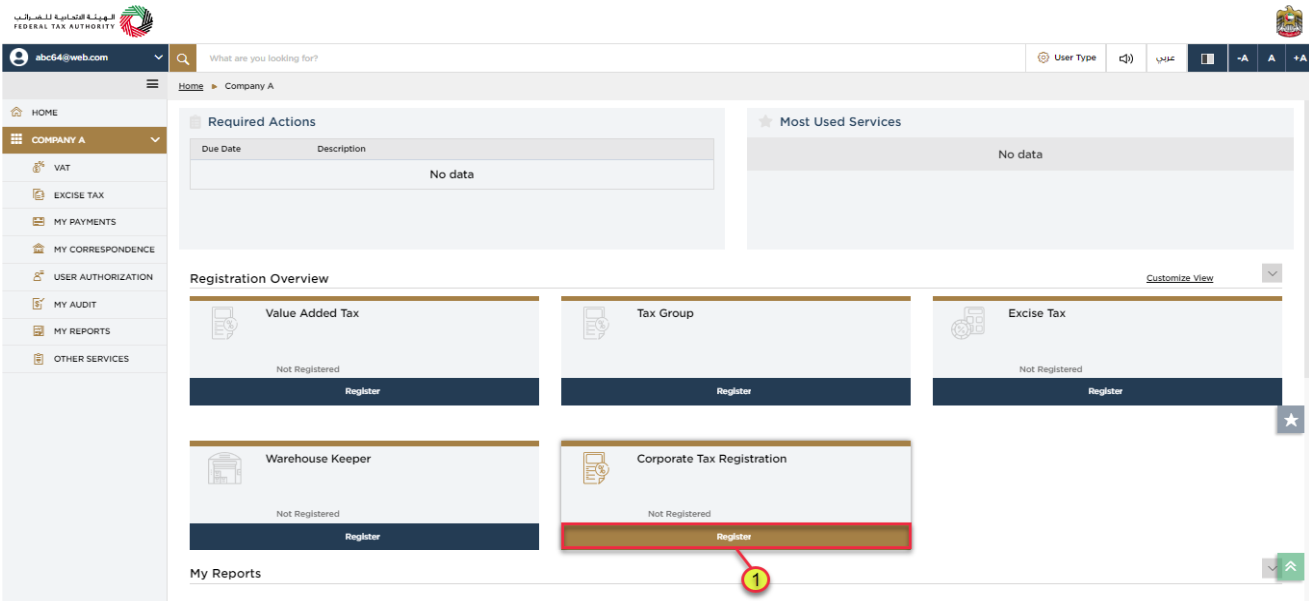1309x601 pixels.
Task: Collapse the Registration Overview section
Action: pyautogui.click(x=1272, y=273)
